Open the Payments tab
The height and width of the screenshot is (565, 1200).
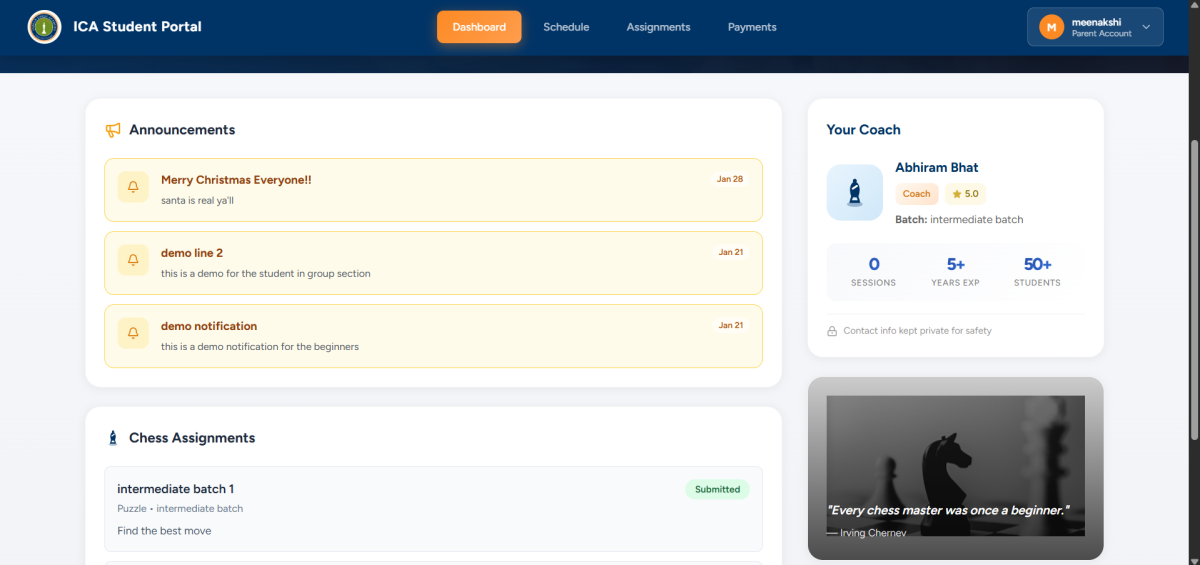(752, 27)
